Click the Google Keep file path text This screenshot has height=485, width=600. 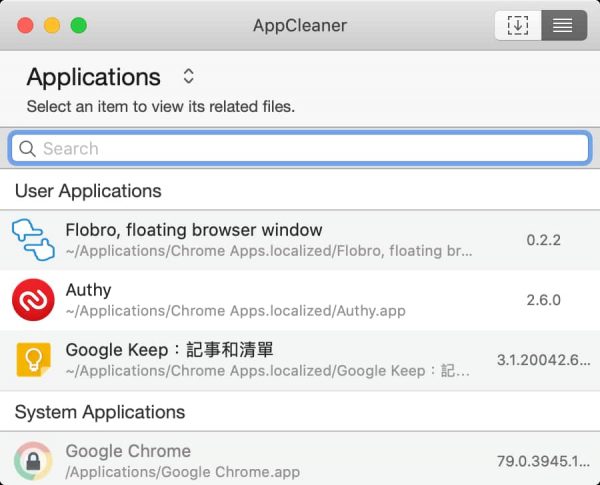[268, 371]
